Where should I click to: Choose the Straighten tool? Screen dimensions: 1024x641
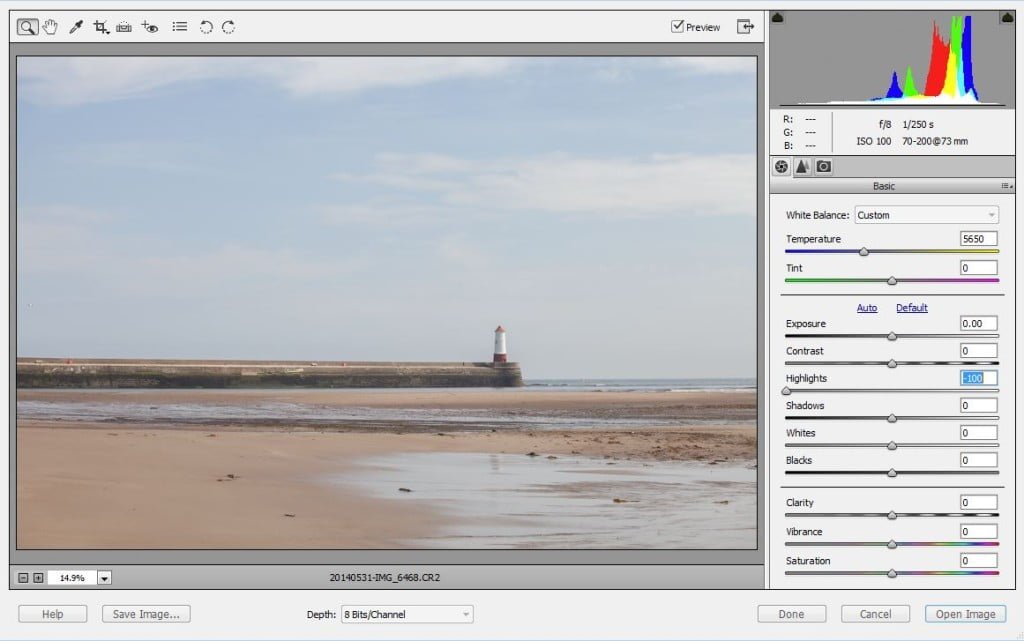point(124,27)
